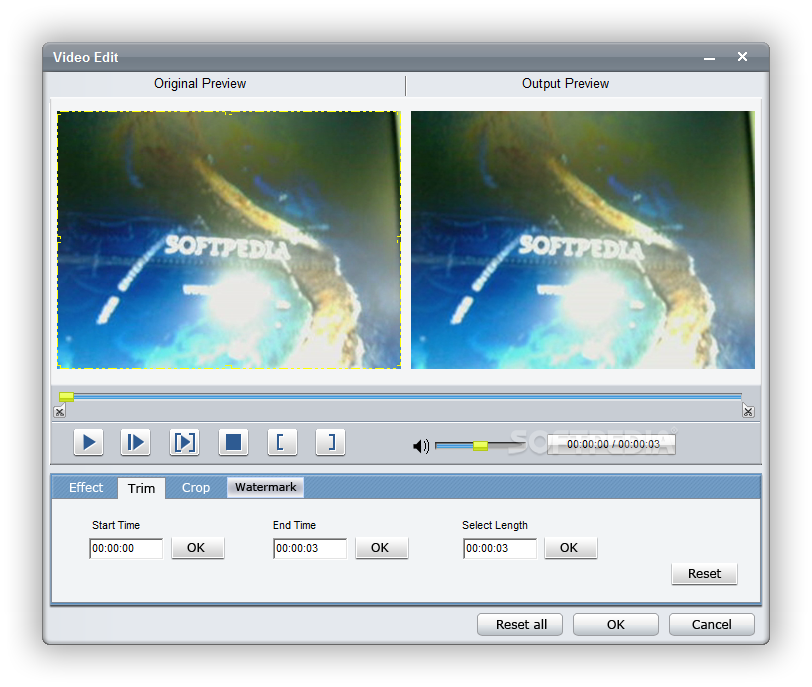Play the trimmed selection button
Viewport: 812px width, 687px height.
pyautogui.click(x=184, y=442)
